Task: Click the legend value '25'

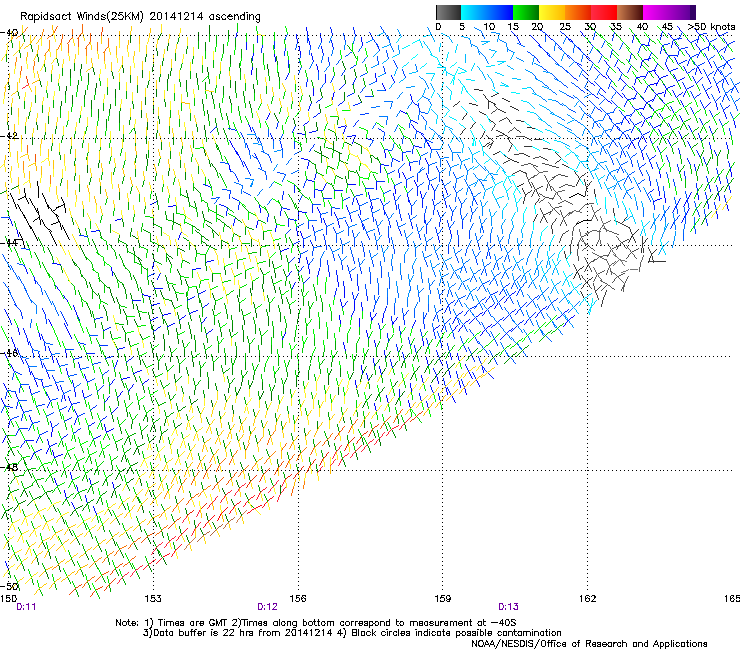Action: [565, 26]
